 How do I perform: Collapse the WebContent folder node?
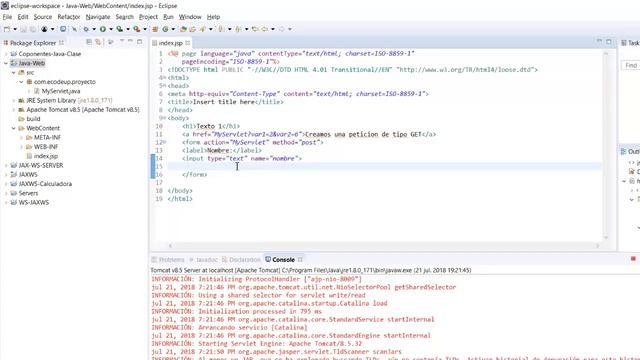click(13, 128)
